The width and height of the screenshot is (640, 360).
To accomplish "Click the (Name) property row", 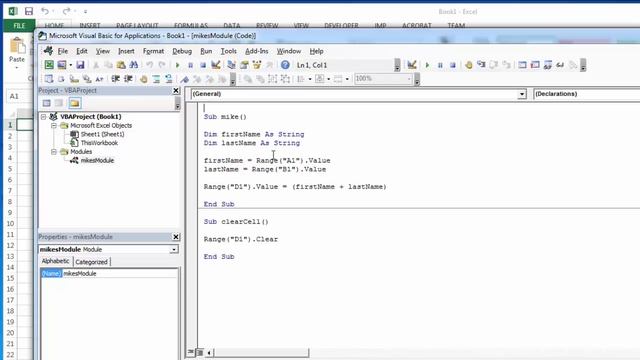I will coord(109,273).
